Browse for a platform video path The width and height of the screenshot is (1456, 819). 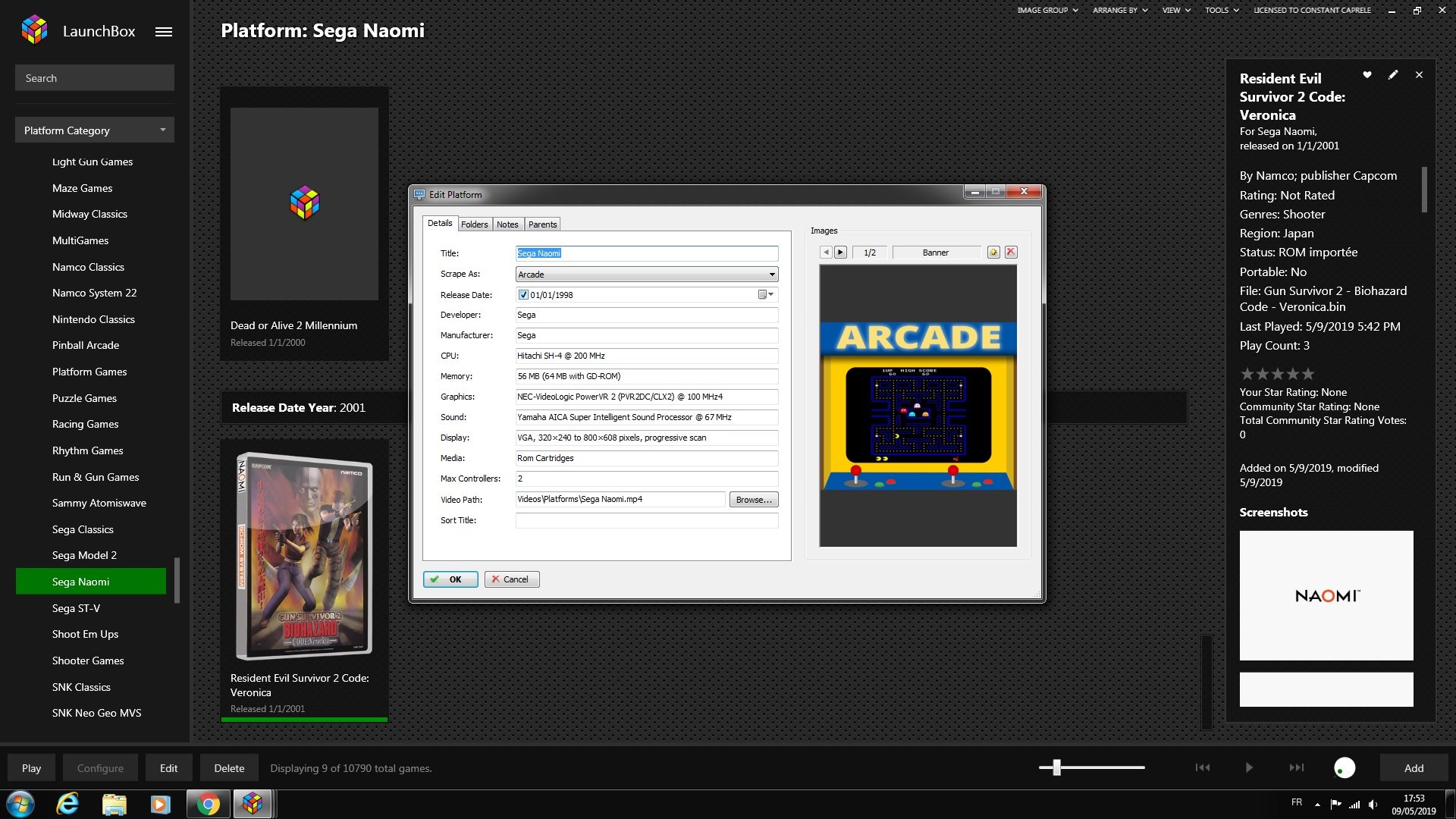[x=754, y=500]
